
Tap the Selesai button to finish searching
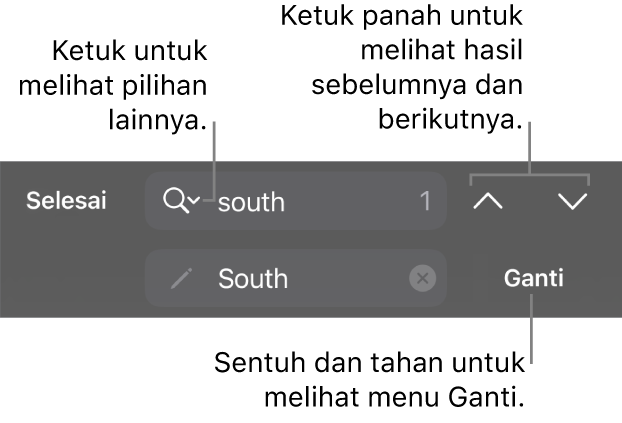coord(66,200)
